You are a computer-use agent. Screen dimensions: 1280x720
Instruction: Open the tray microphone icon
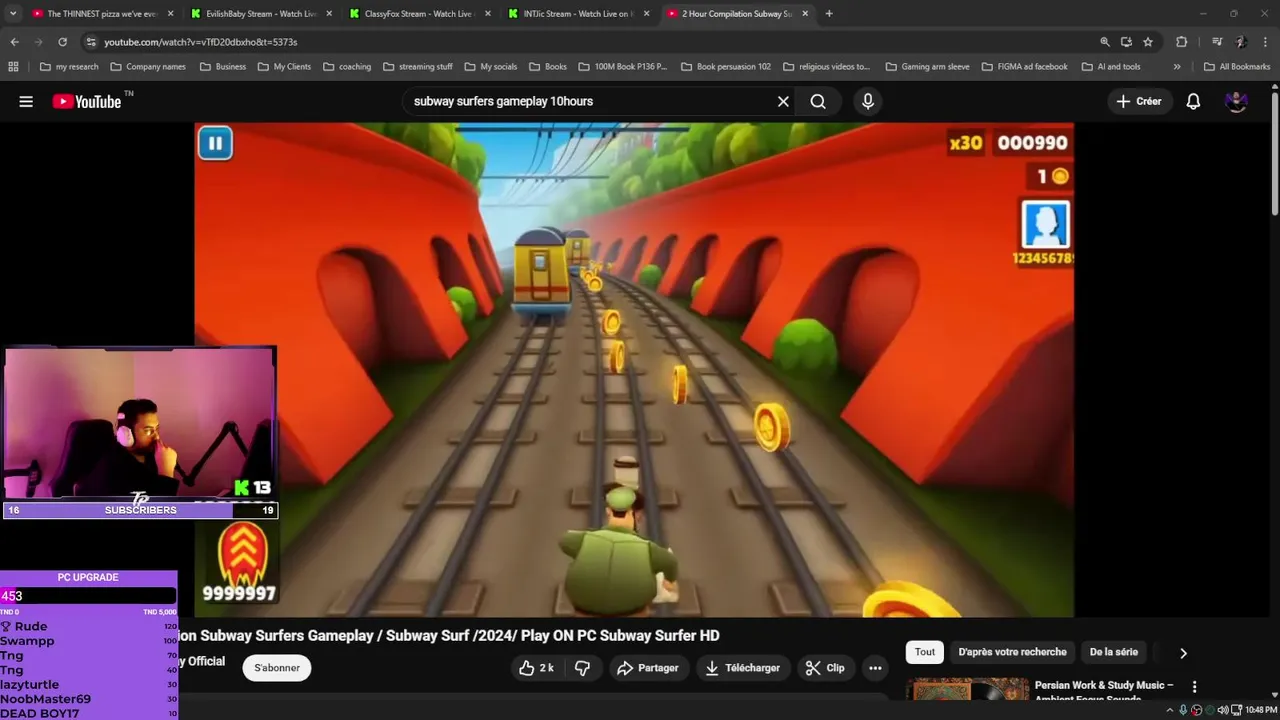pyautogui.click(x=1183, y=710)
